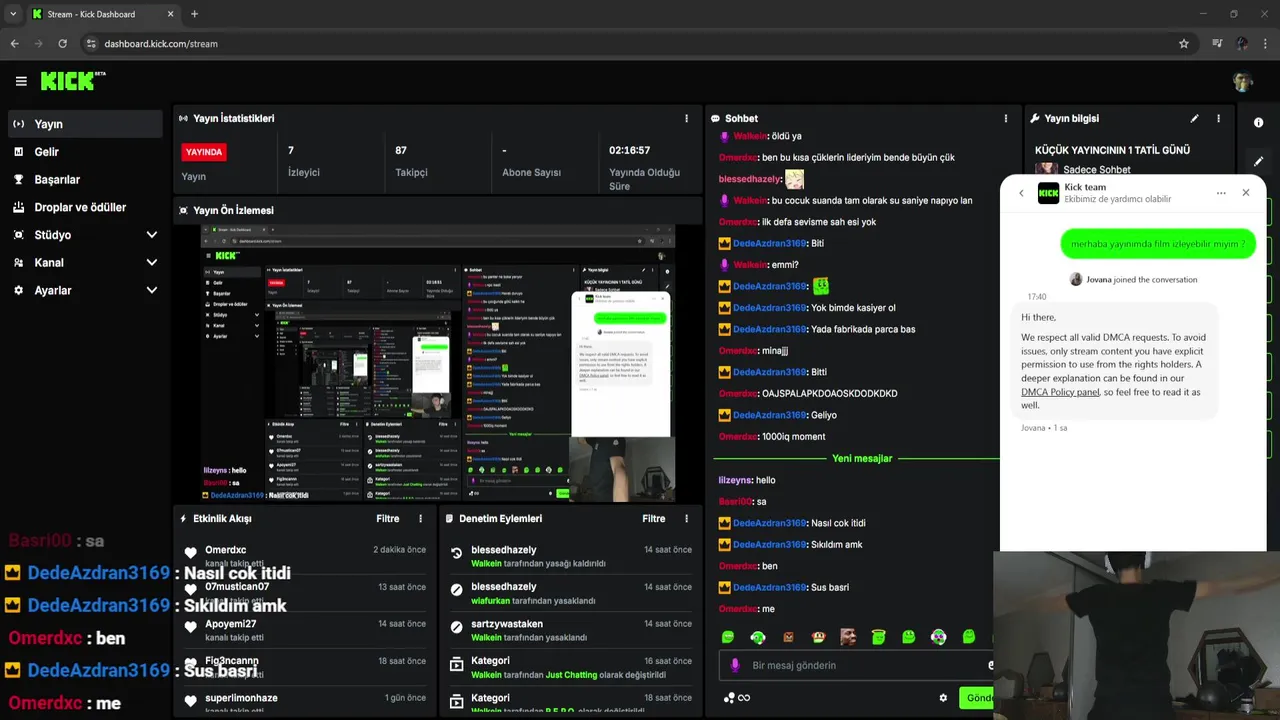The width and height of the screenshot is (1280, 720).
Task: Click lilzeyns 'hello' message in chat
Action: pos(747,480)
